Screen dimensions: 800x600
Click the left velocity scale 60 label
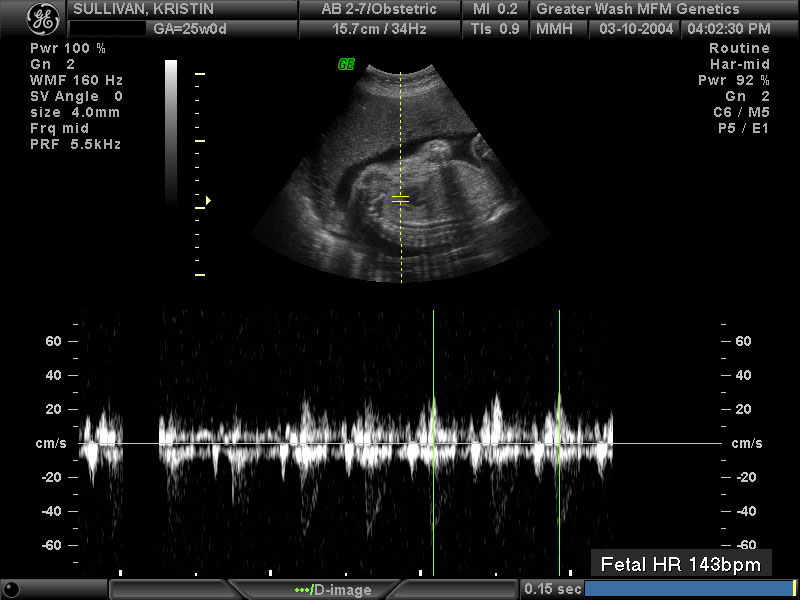tap(54, 341)
